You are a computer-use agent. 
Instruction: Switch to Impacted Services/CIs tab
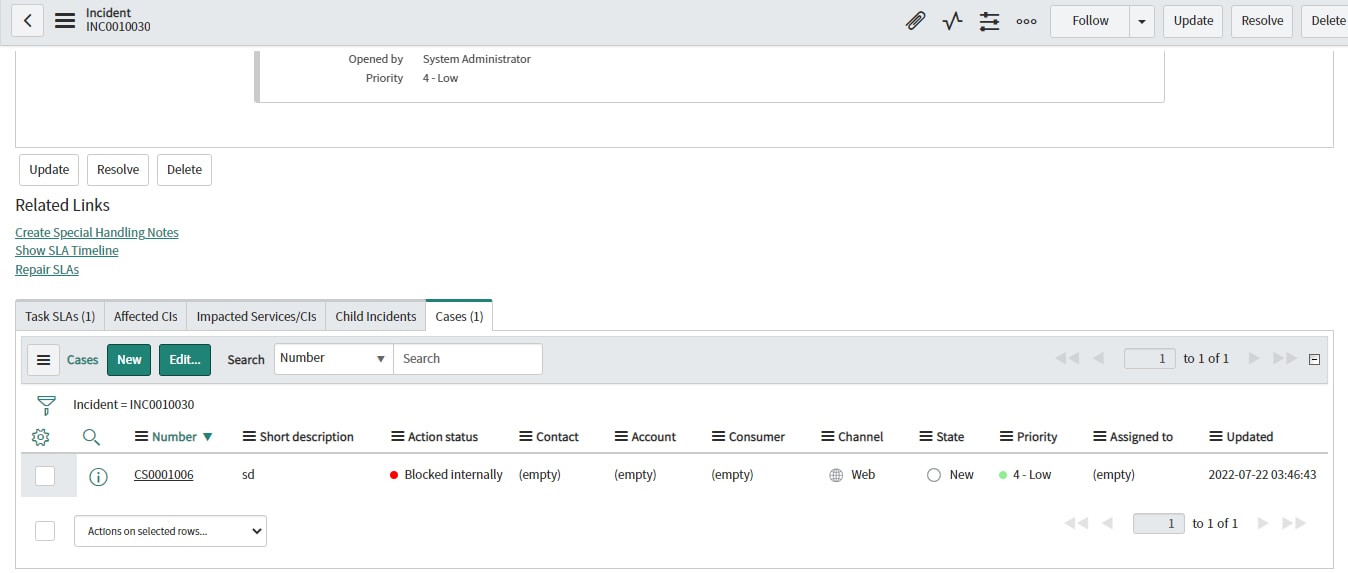(x=256, y=316)
